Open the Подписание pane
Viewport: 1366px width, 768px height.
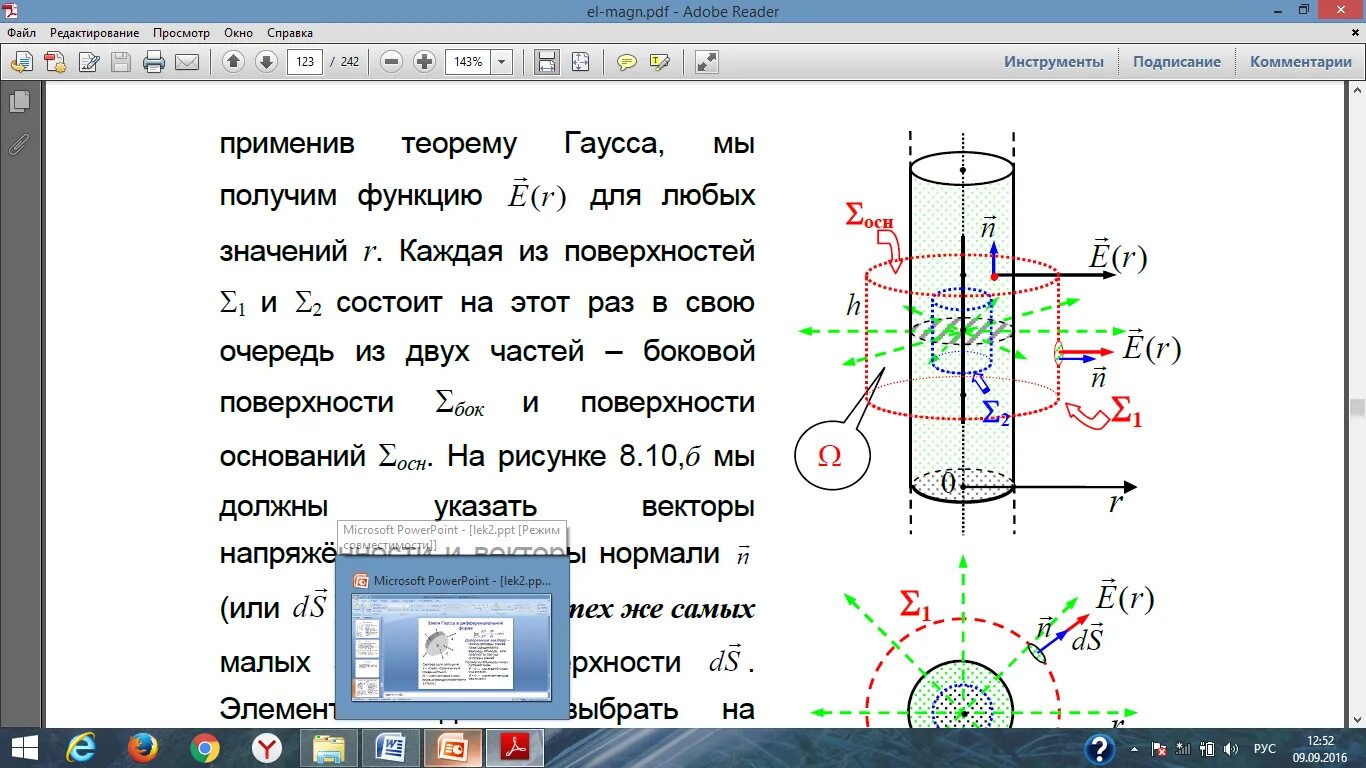(x=1177, y=62)
